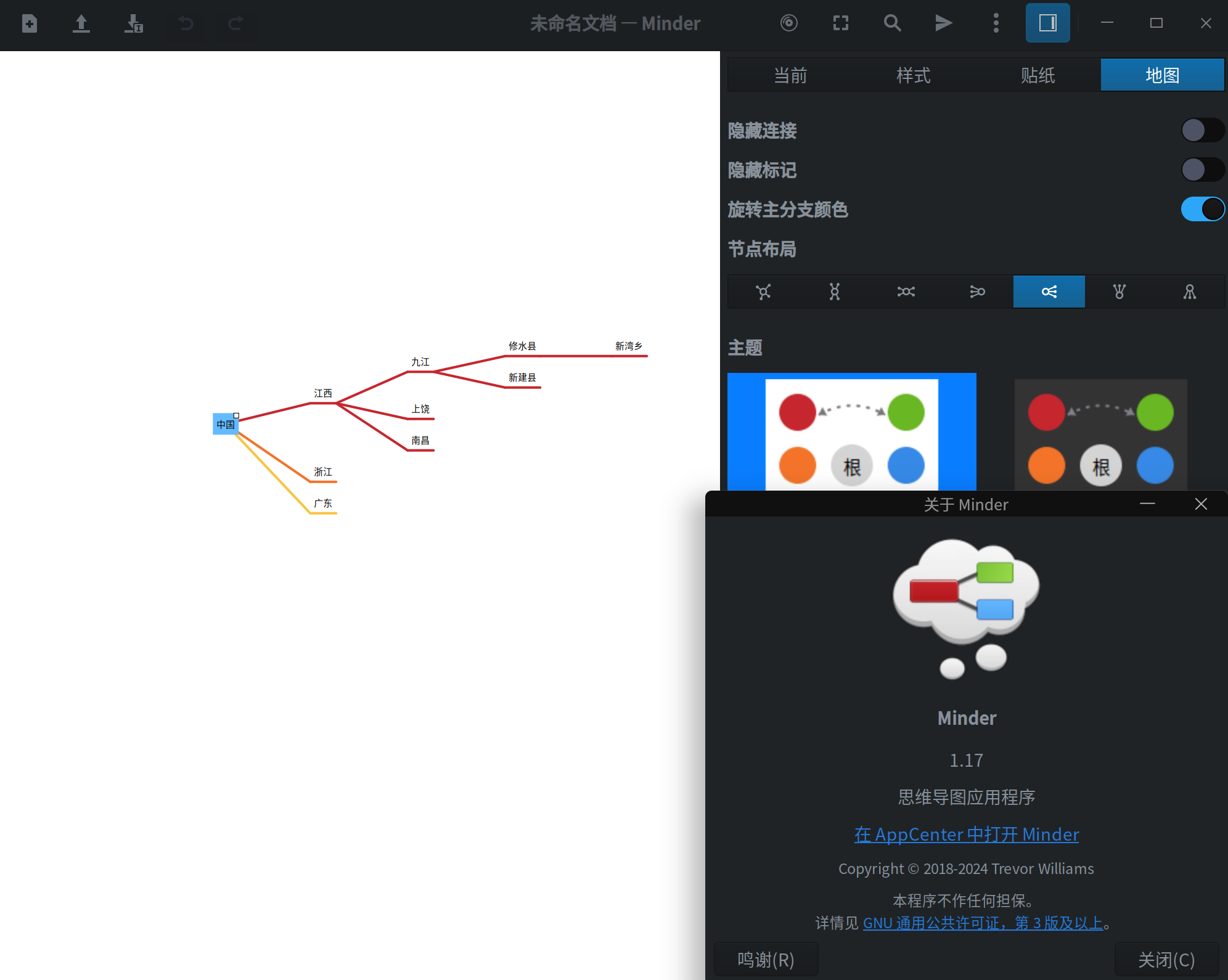Image resolution: width=1228 pixels, height=980 pixels.
Task: Click the 九江 node
Action: tap(420, 362)
